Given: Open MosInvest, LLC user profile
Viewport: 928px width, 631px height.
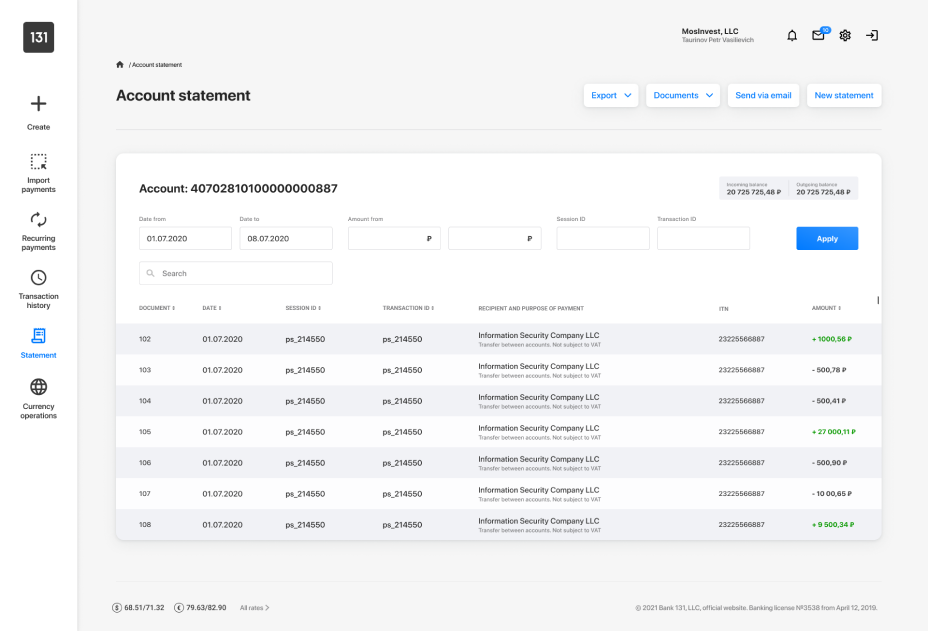Looking at the screenshot, I should click(x=717, y=36).
